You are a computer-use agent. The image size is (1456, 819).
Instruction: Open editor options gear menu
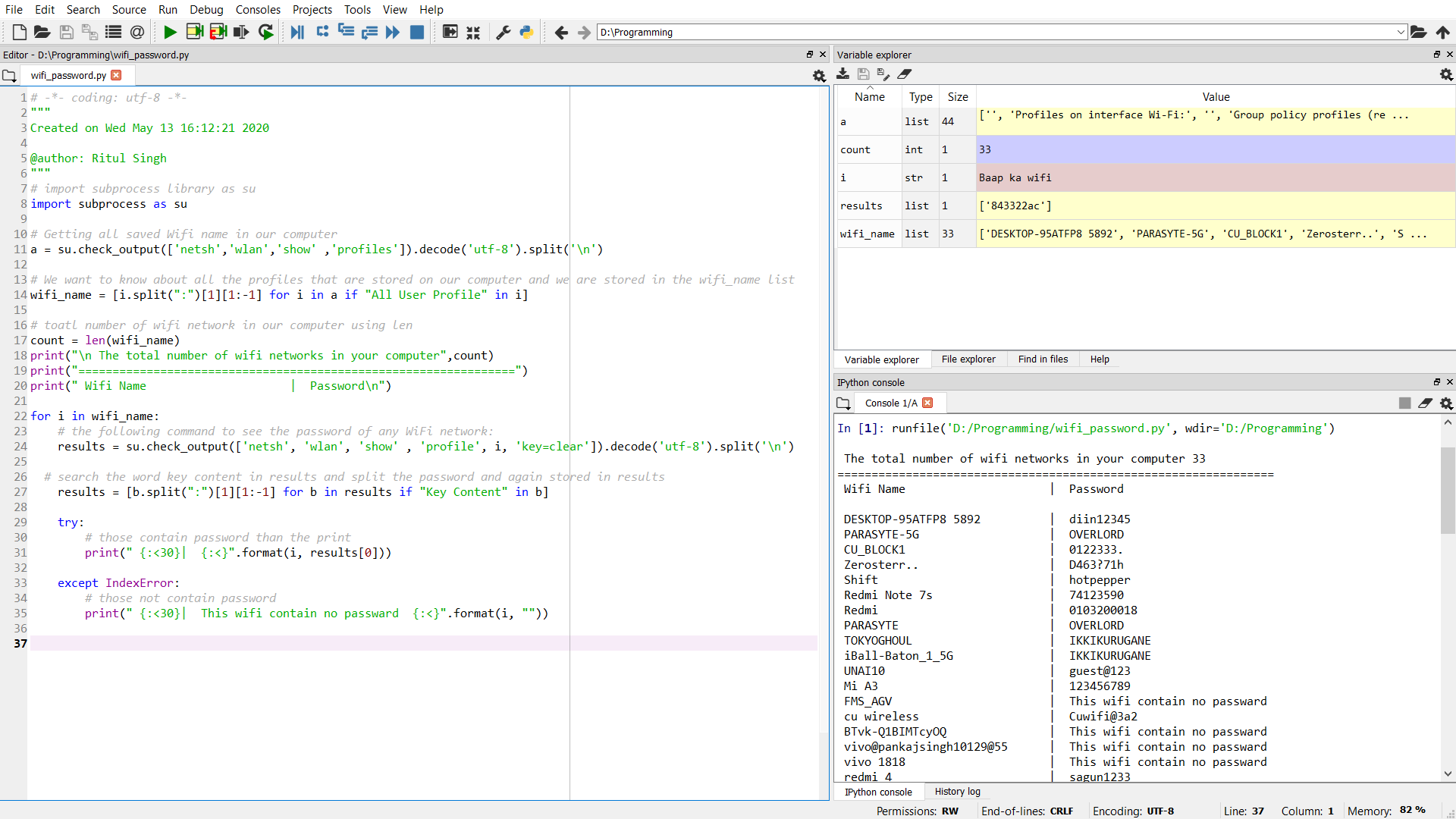point(819,76)
